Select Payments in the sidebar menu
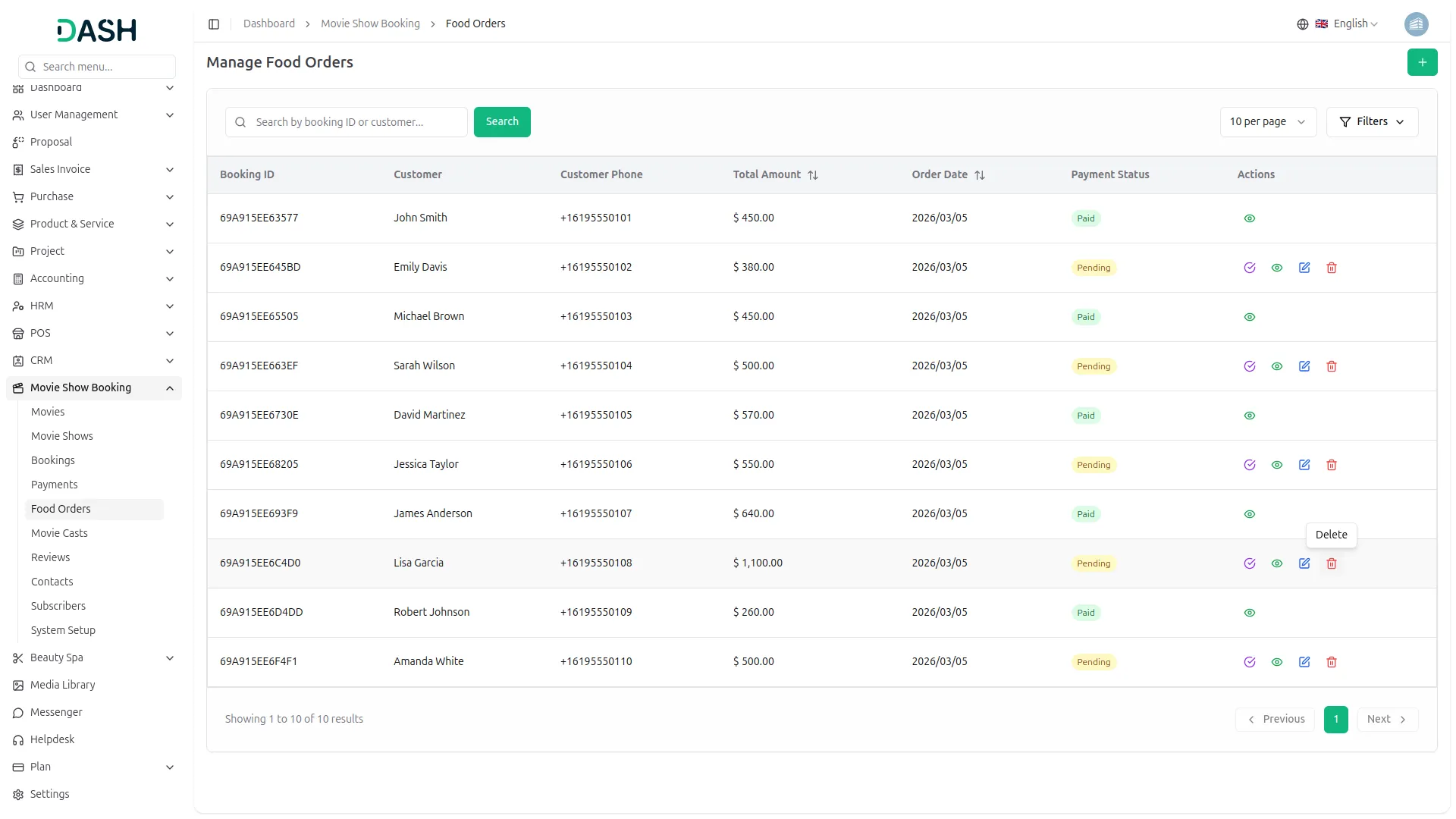 tap(54, 484)
